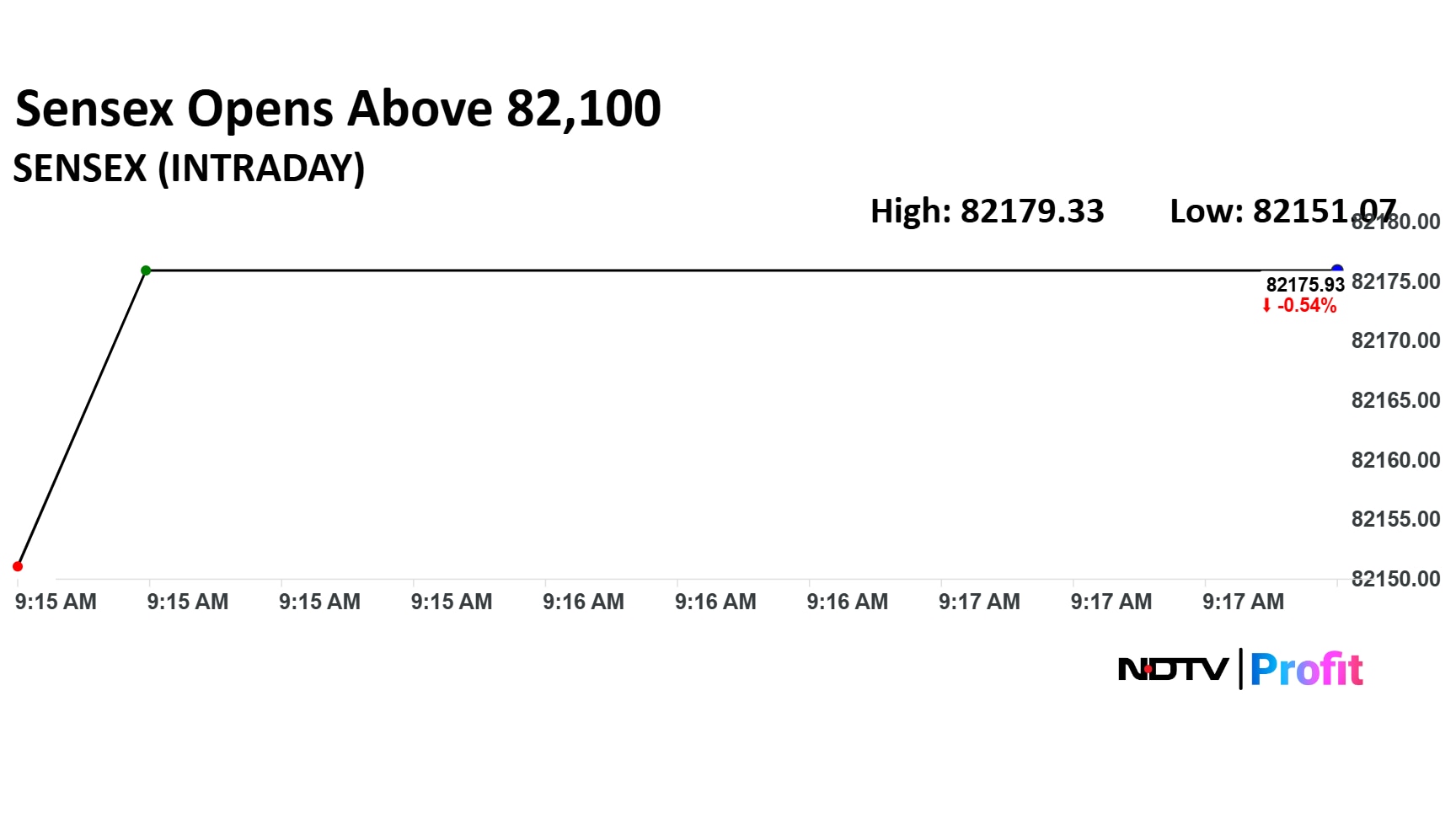The width and height of the screenshot is (1456, 819).
Task: Select the 'Sensex Opens Above 82,100' headline
Action: (x=338, y=109)
